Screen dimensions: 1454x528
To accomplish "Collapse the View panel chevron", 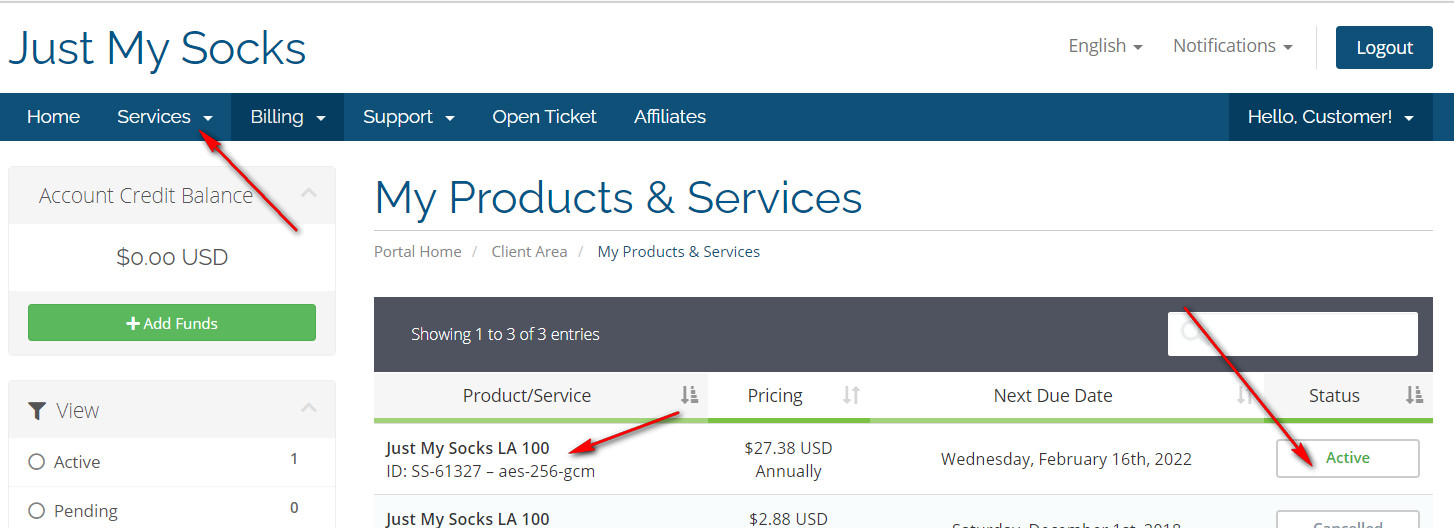I will pos(309,408).
